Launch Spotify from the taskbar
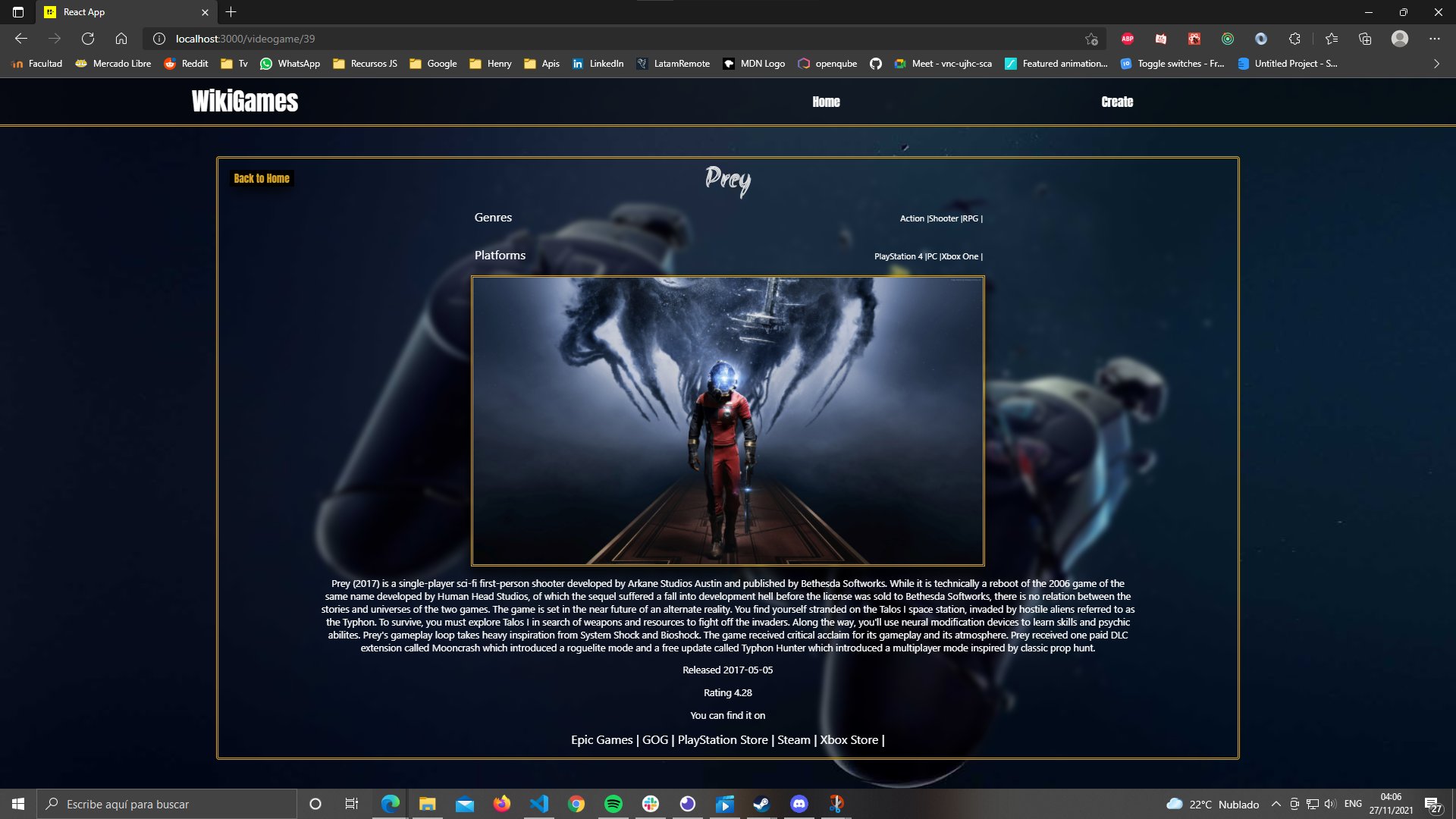 (x=613, y=804)
